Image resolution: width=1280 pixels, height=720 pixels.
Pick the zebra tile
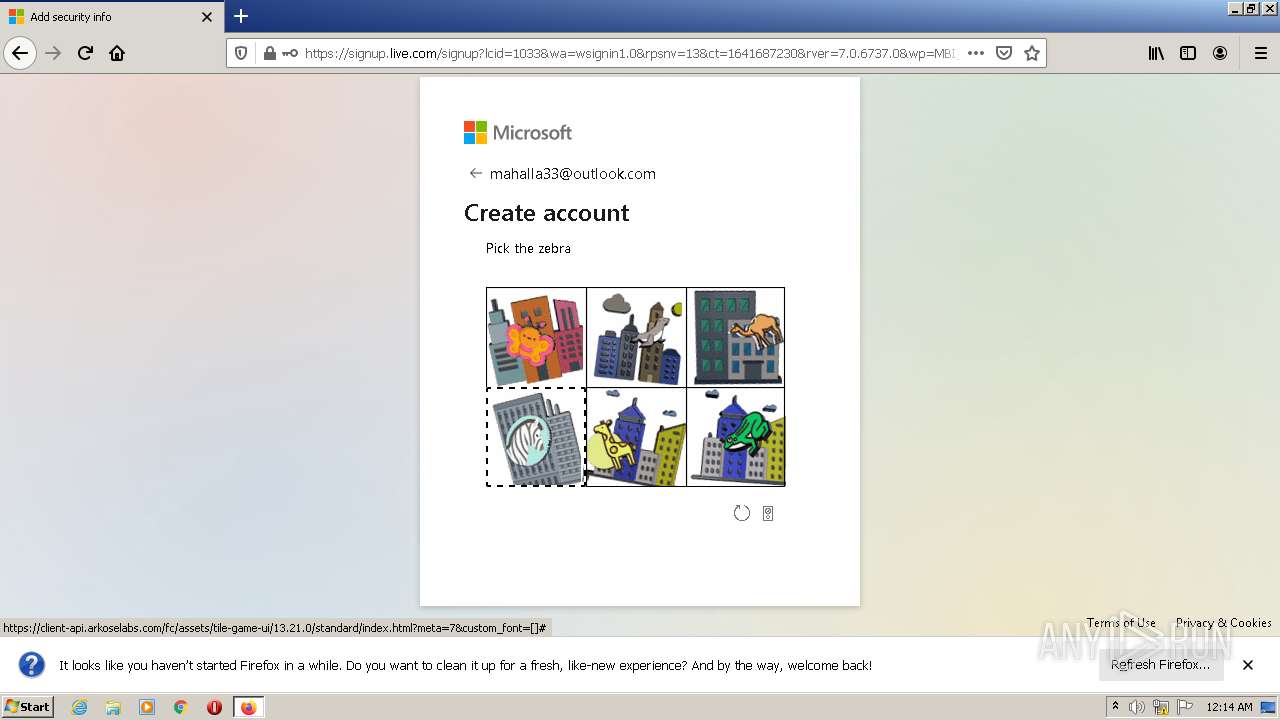536,437
